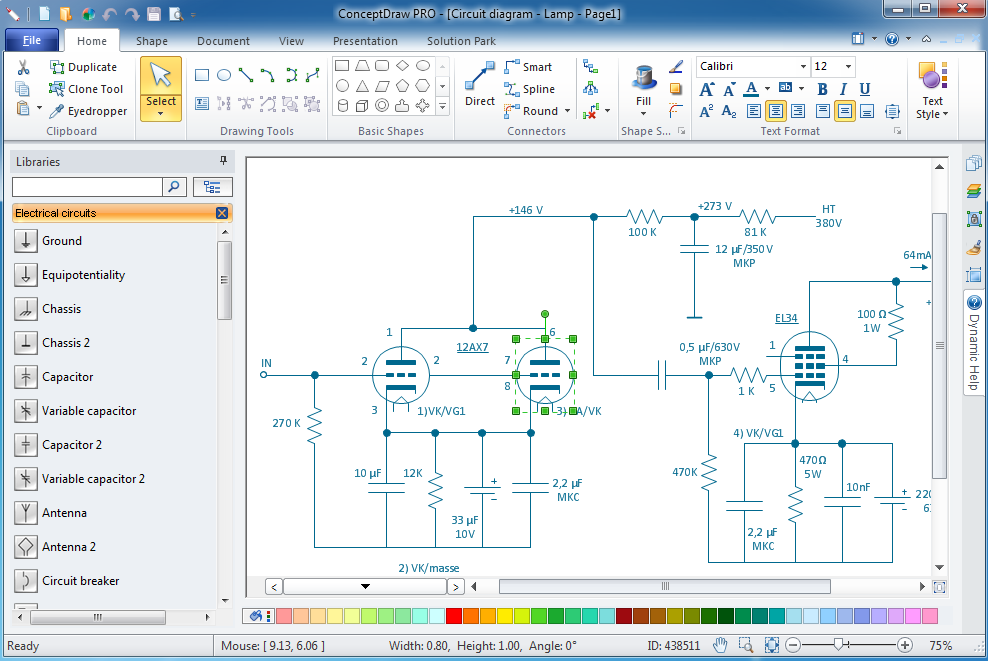
Task: Open the Solution Park tab
Action: coord(461,41)
